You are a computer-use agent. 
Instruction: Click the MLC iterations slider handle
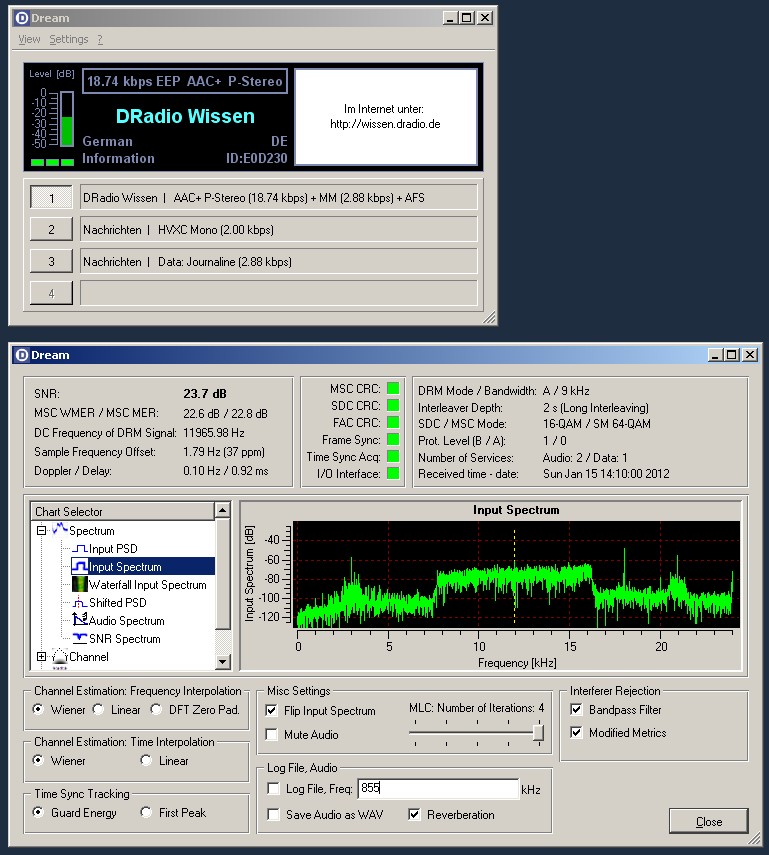[538, 733]
